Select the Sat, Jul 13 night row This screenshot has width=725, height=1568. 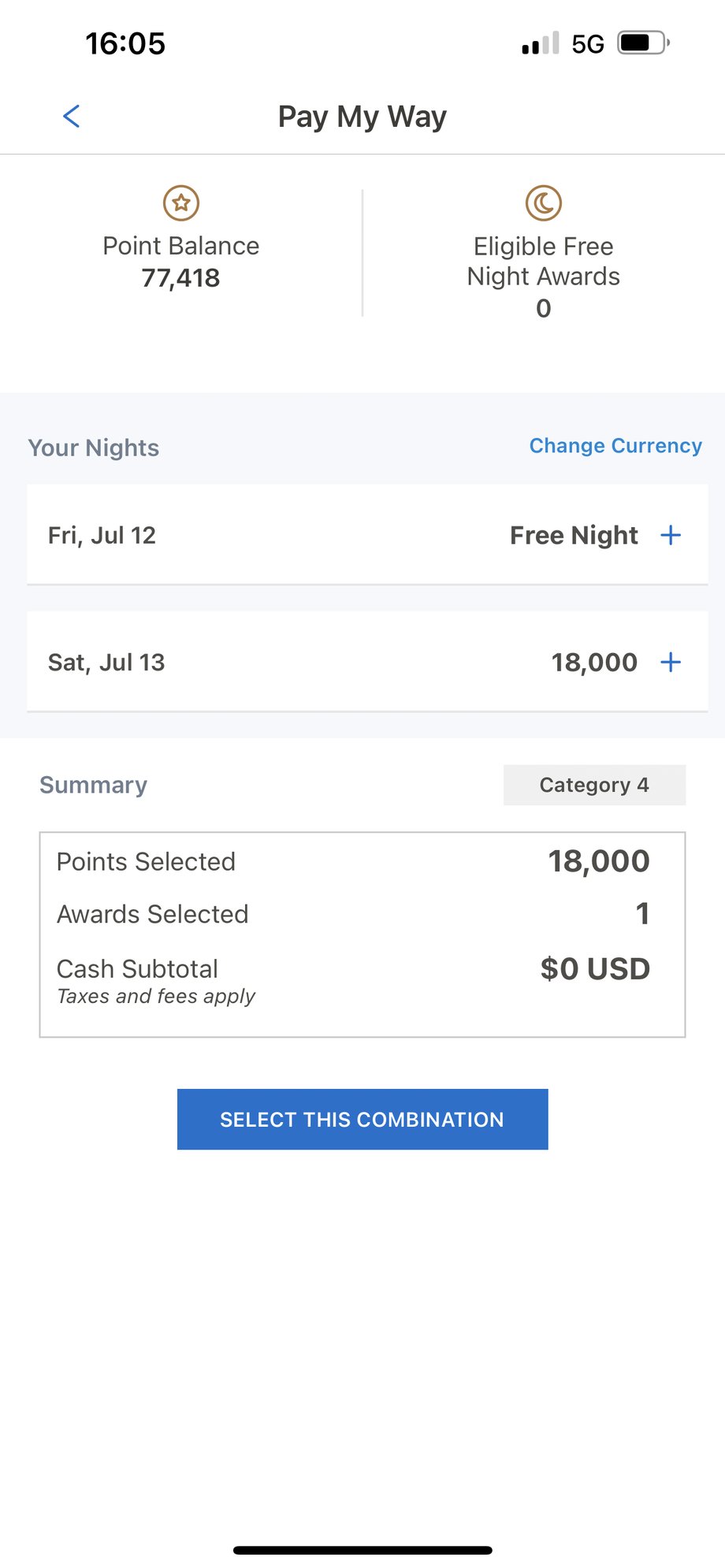367,662
